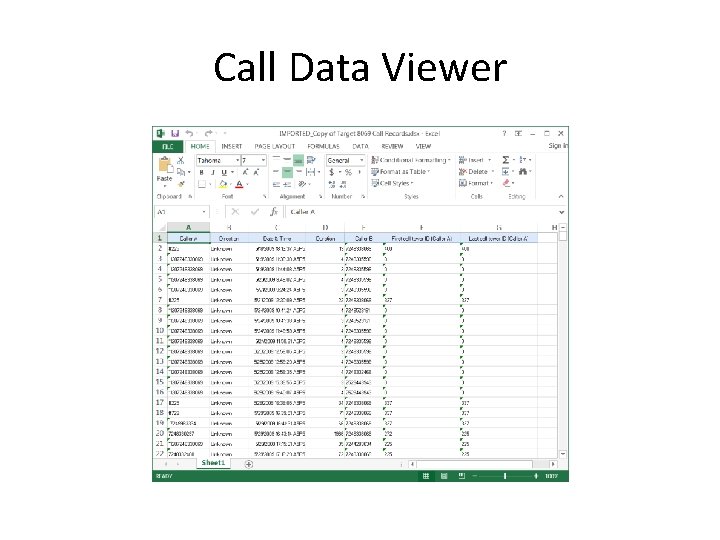Click the Paste clipboard icon
720x540 pixels.
[x=164, y=164]
